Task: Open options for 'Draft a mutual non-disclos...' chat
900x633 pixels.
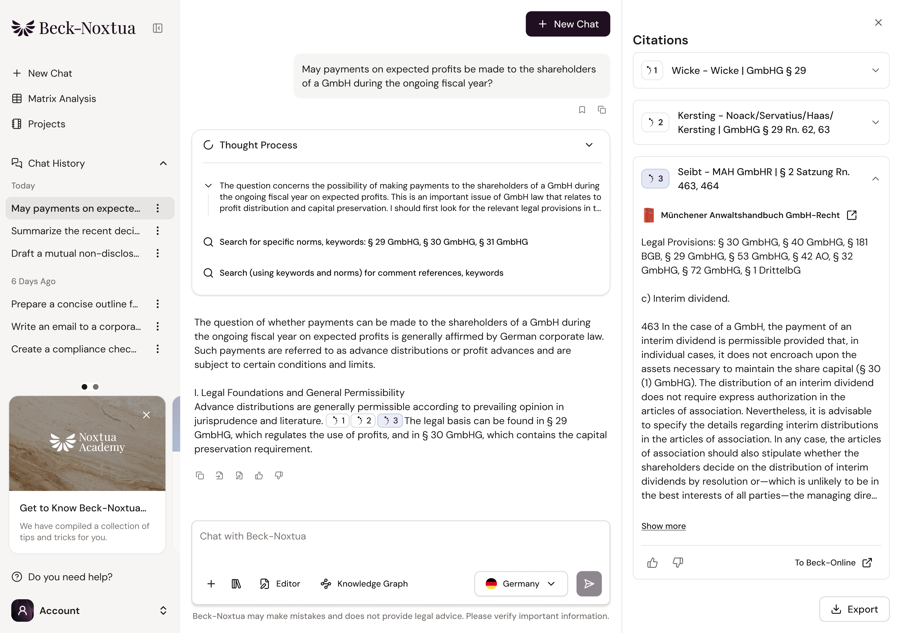Action: pyautogui.click(x=158, y=253)
